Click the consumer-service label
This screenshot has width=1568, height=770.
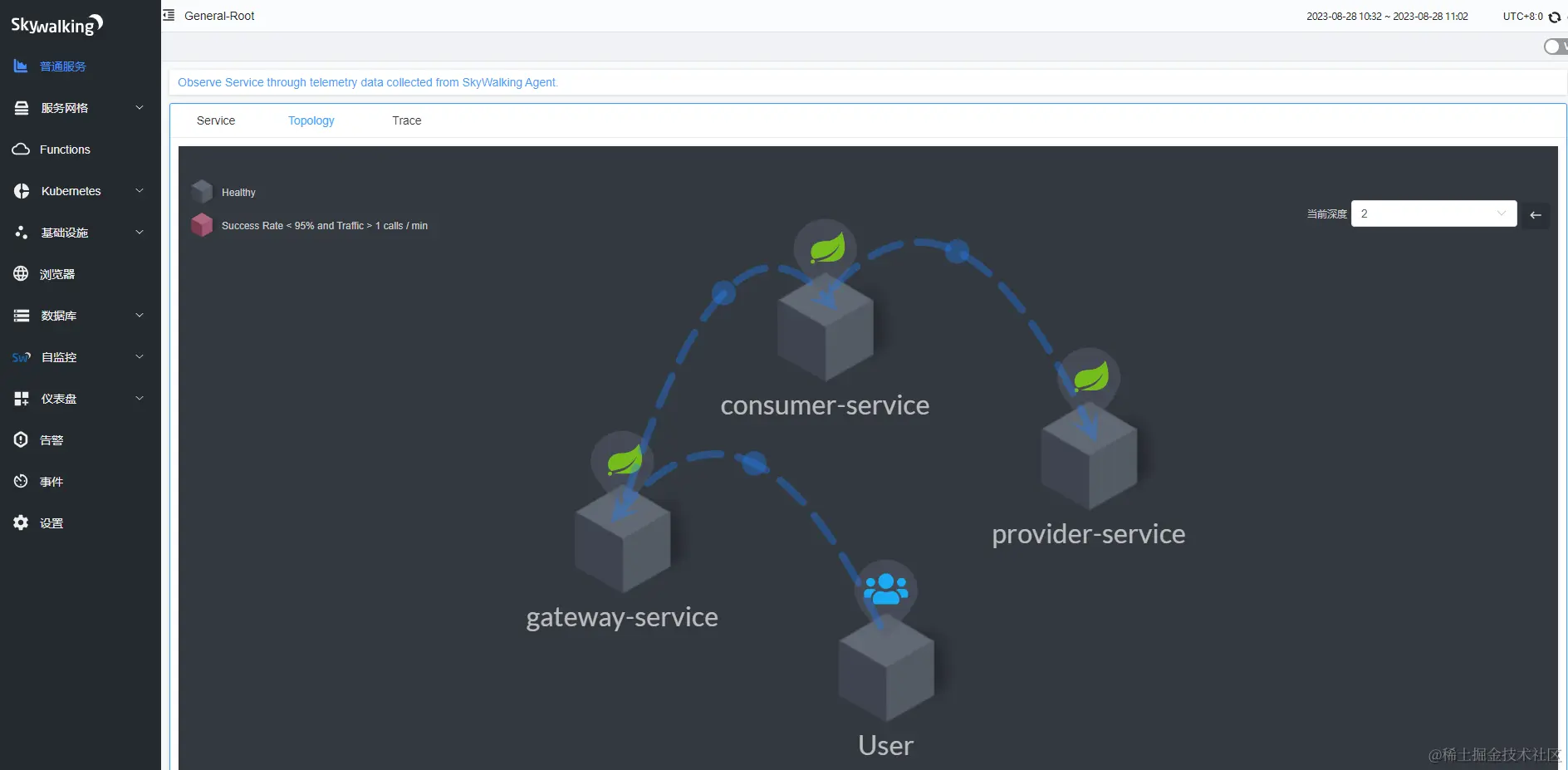(825, 405)
